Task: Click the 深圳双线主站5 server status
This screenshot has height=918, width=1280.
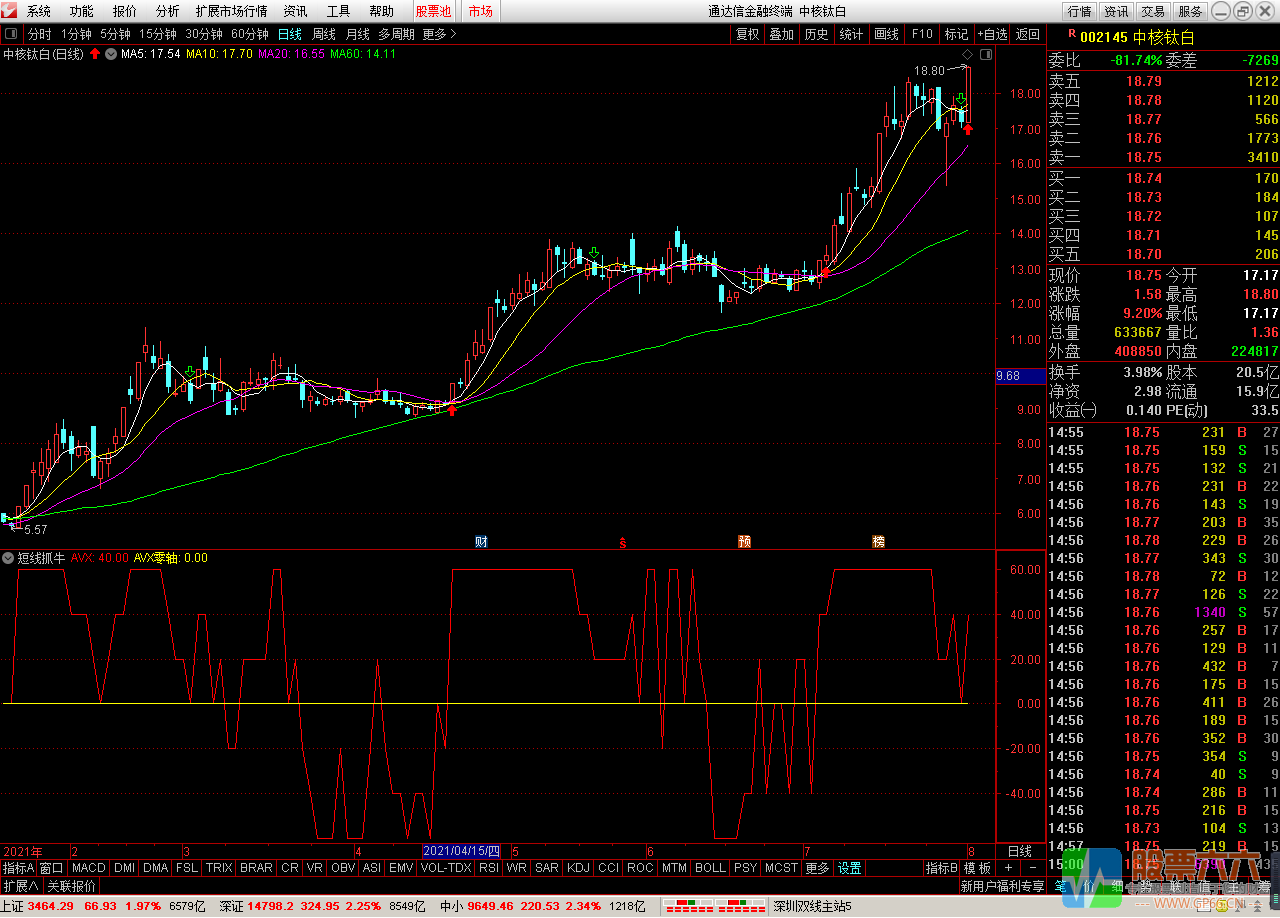Action: point(812,907)
